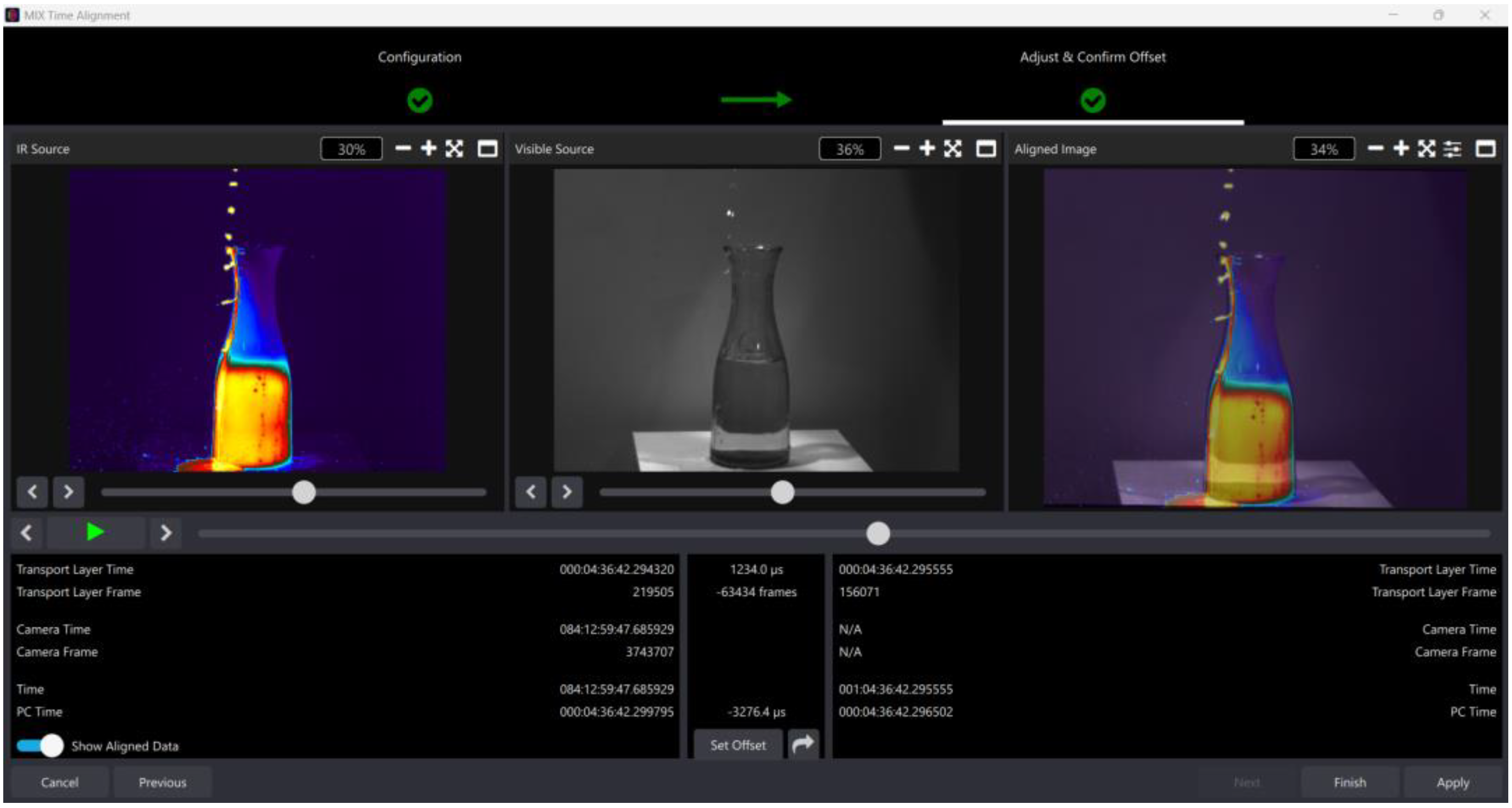The image size is (1512, 808).
Task: Click the IR Source frame slider handle
Action: 304,492
